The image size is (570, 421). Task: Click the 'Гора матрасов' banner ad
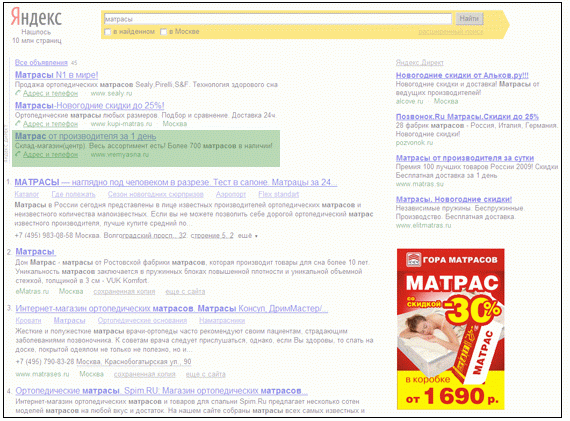click(x=451, y=329)
